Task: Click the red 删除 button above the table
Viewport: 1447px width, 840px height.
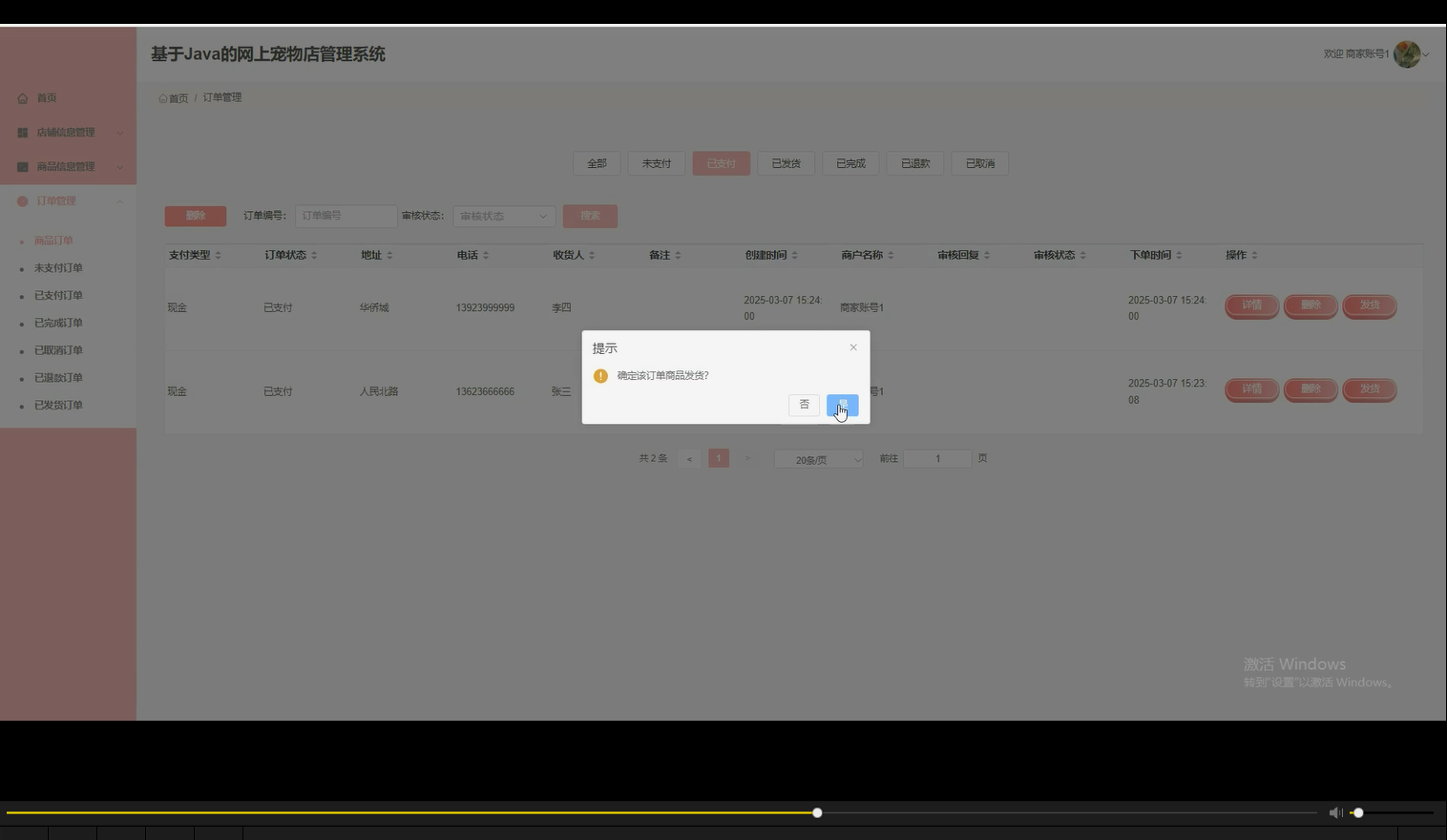Action: (x=196, y=216)
